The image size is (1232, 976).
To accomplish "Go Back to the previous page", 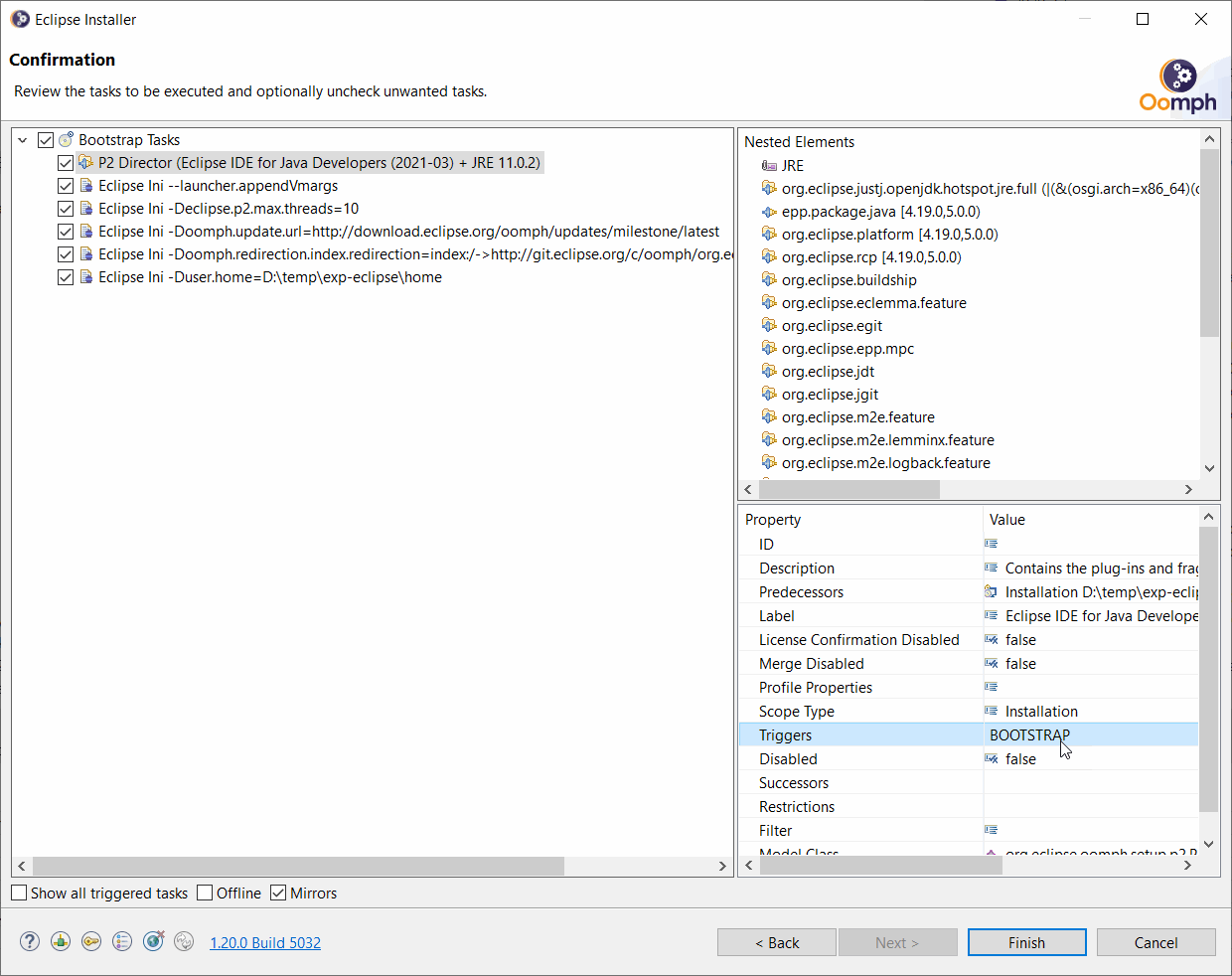I will click(777, 942).
